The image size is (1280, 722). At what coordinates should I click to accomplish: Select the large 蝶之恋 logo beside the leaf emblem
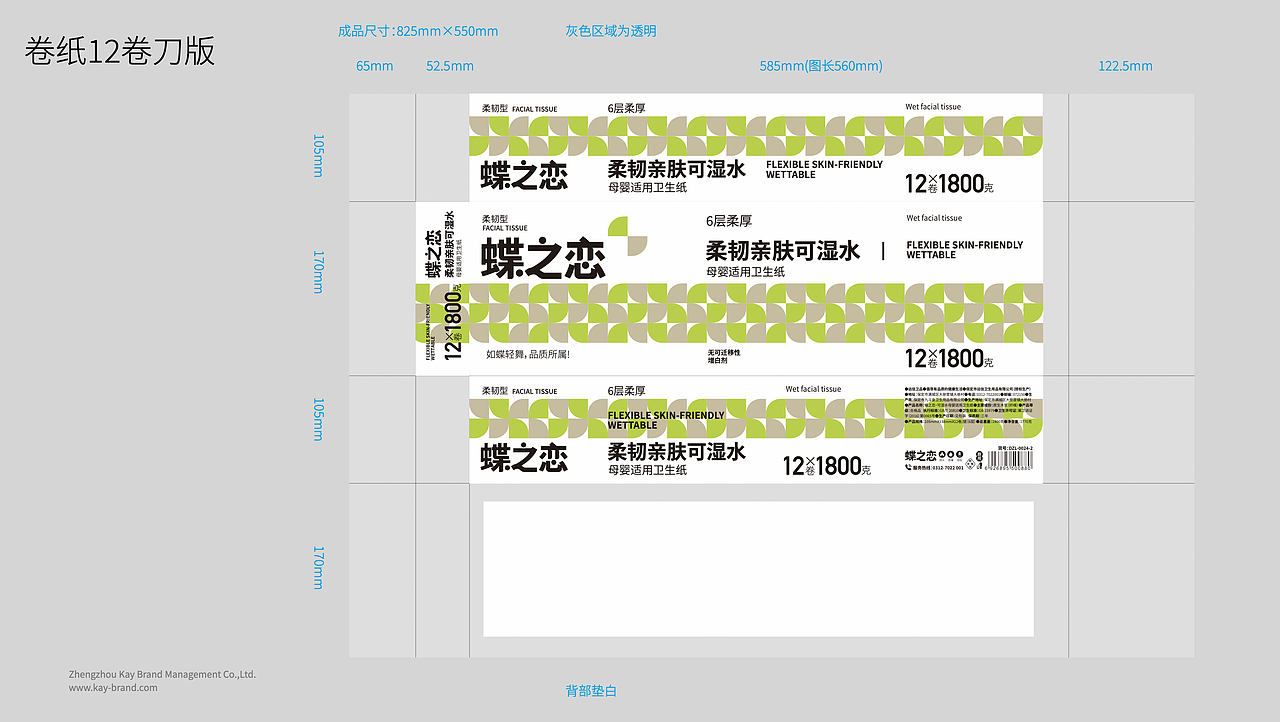coord(543,258)
